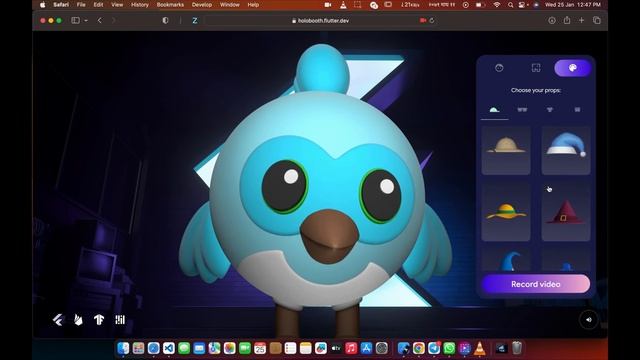Open App Store from the Dock
The width and height of the screenshot is (640, 360).
366,348
